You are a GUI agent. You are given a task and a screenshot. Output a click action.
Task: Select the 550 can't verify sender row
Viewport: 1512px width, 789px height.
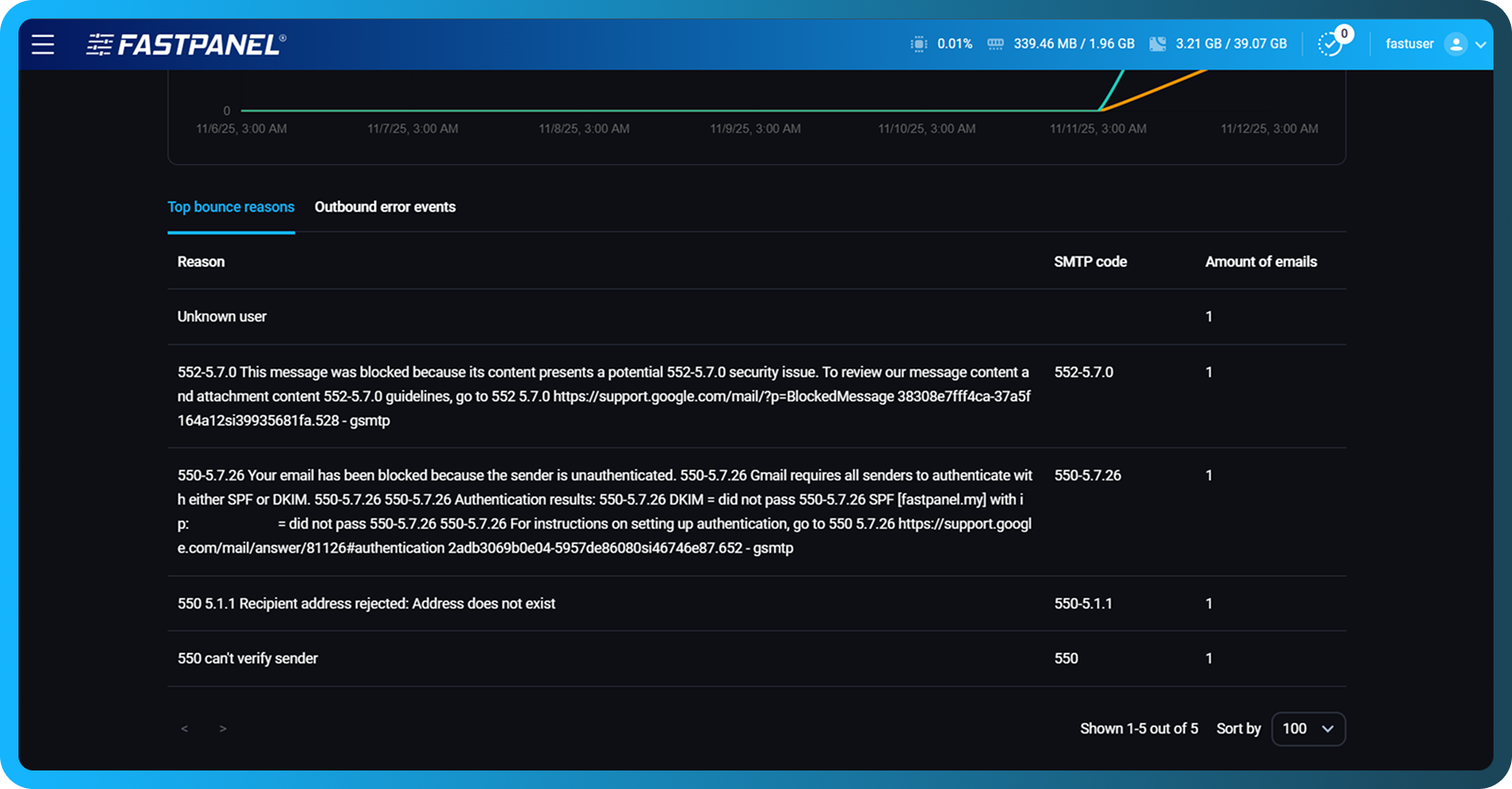[x=247, y=658]
